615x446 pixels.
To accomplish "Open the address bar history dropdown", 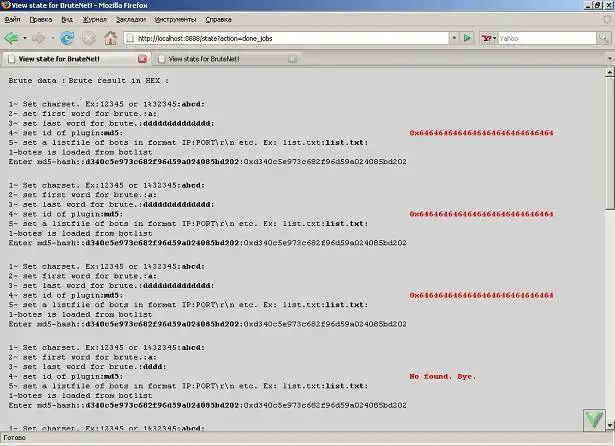I will coord(454,38).
